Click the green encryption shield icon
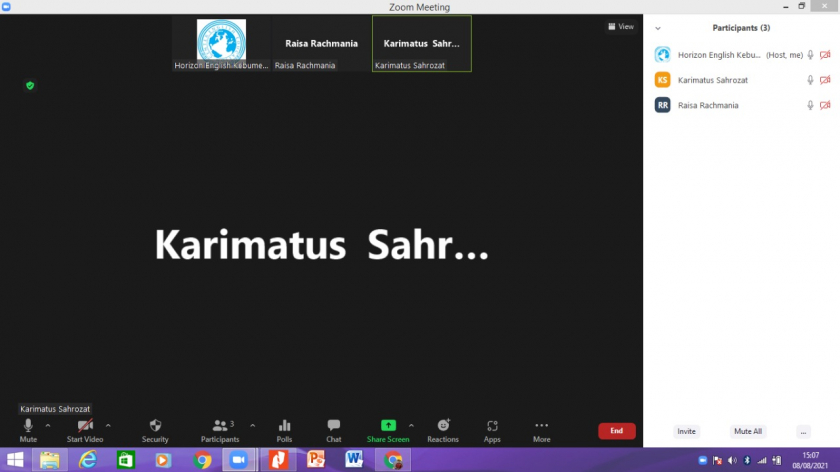This screenshot has width=840, height=472. click(x=30, y=85)
